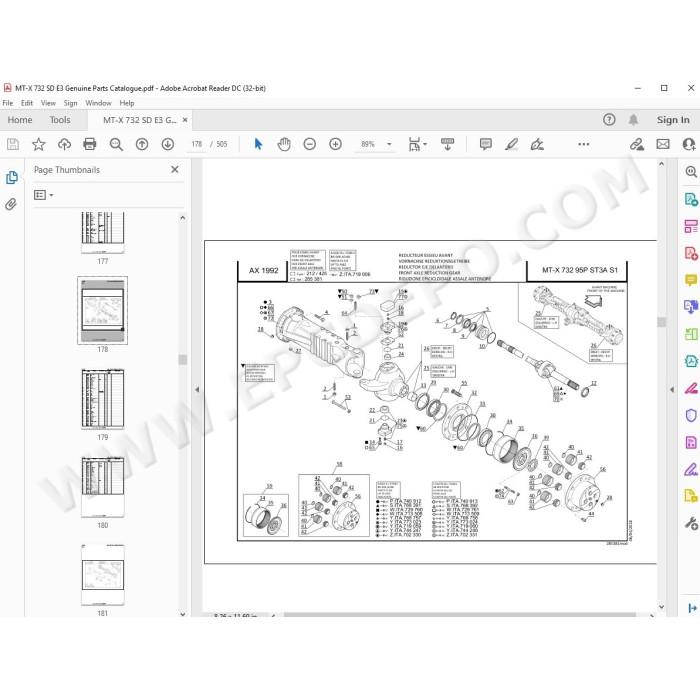Click the Zoom in plus icon

[335, 144]
